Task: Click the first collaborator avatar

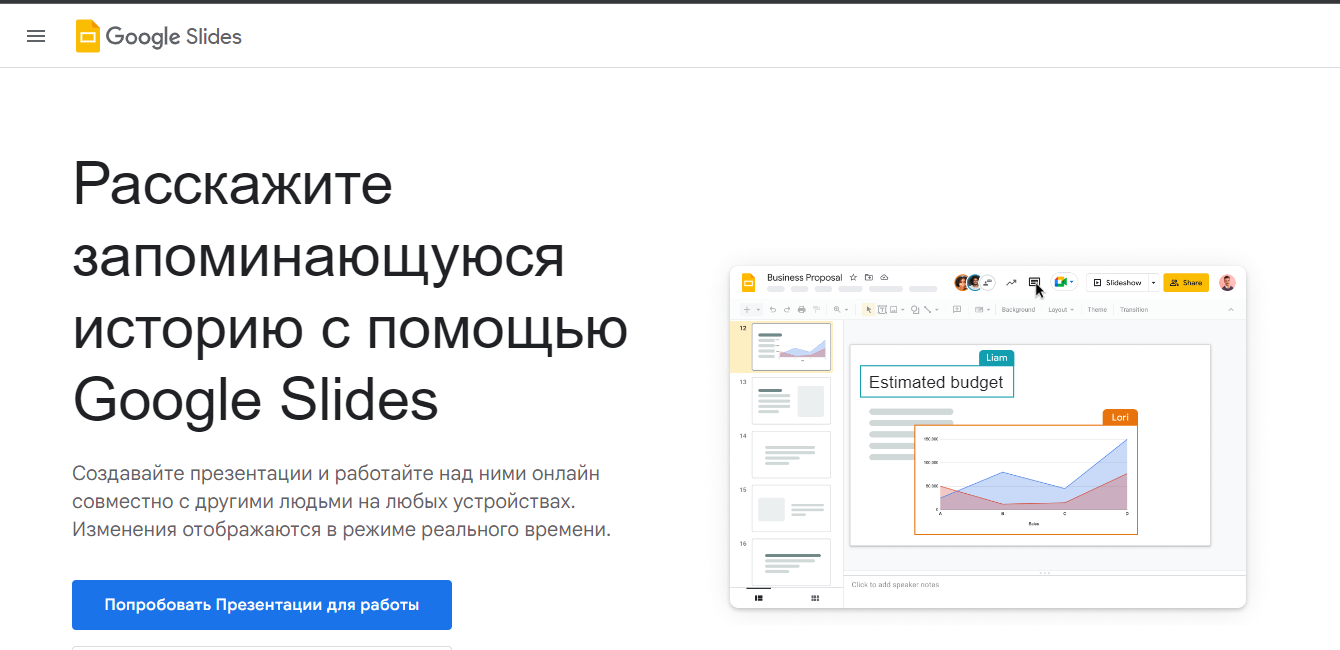Action: click(962, 283)
